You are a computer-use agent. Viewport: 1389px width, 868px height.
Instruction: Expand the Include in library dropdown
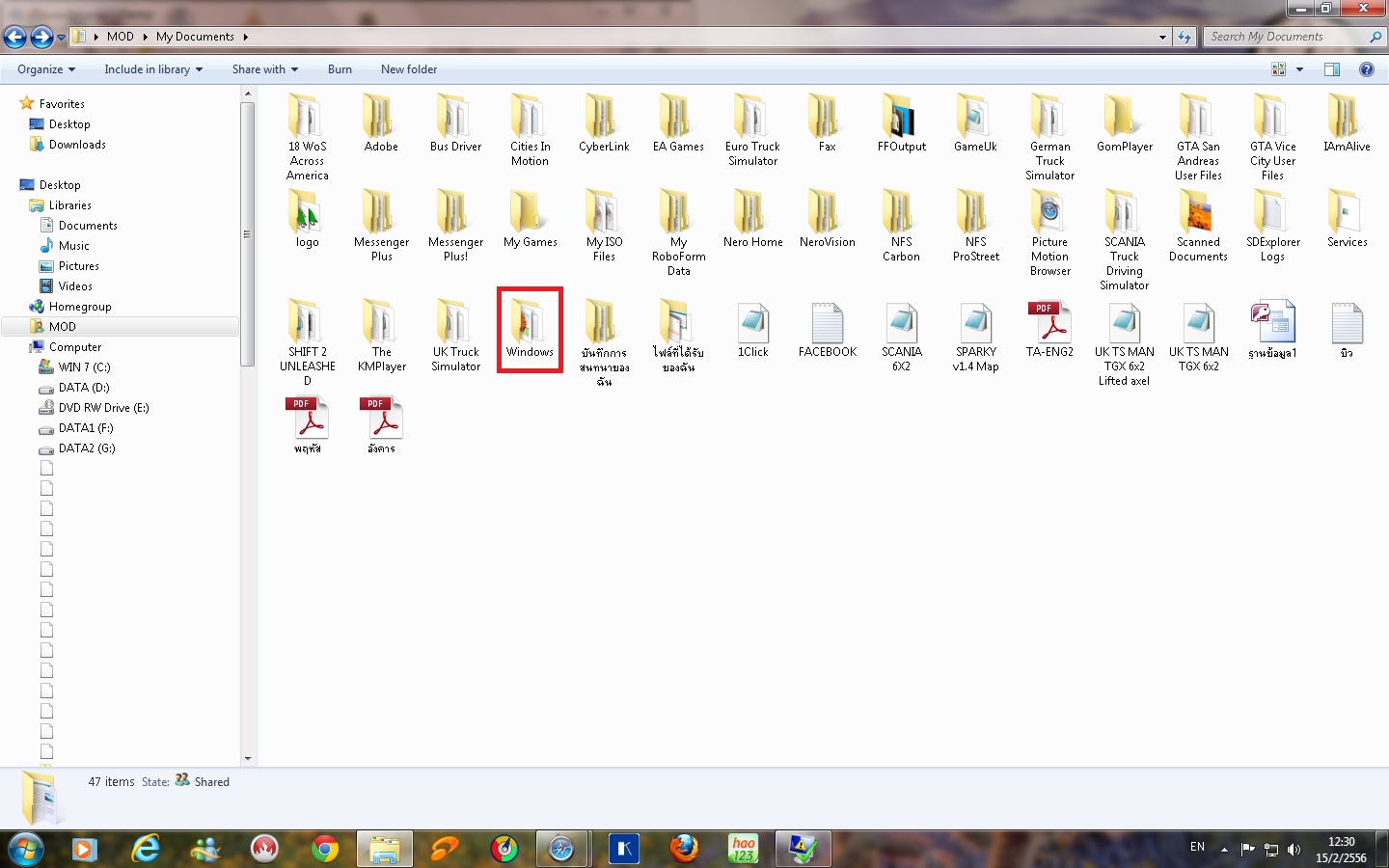point(153,69)
